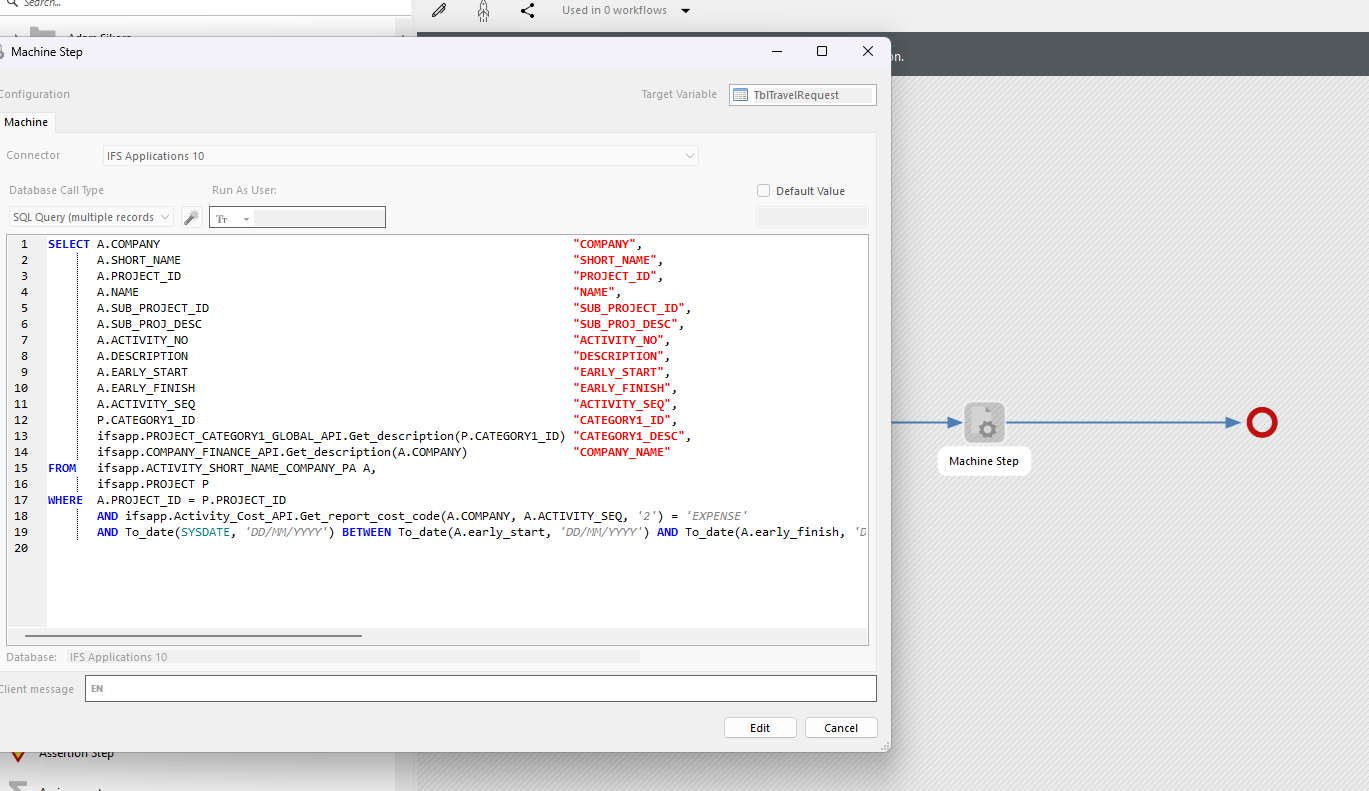This screenshot has width=1369, height=791.
Task: Click the "COMPANY_NAME" alias in the SQL
Action: point(622,452)
